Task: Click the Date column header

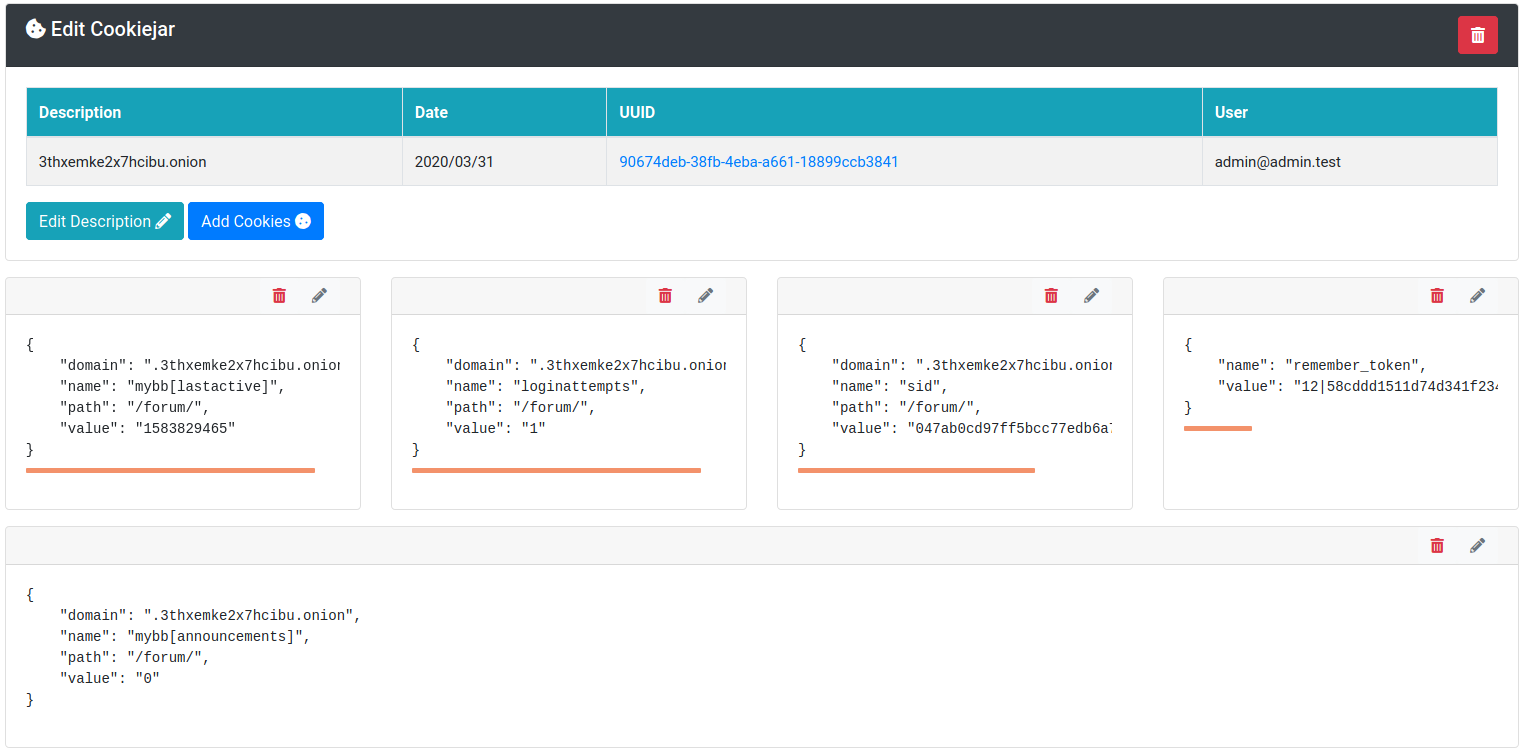Action: click(431, 113)
